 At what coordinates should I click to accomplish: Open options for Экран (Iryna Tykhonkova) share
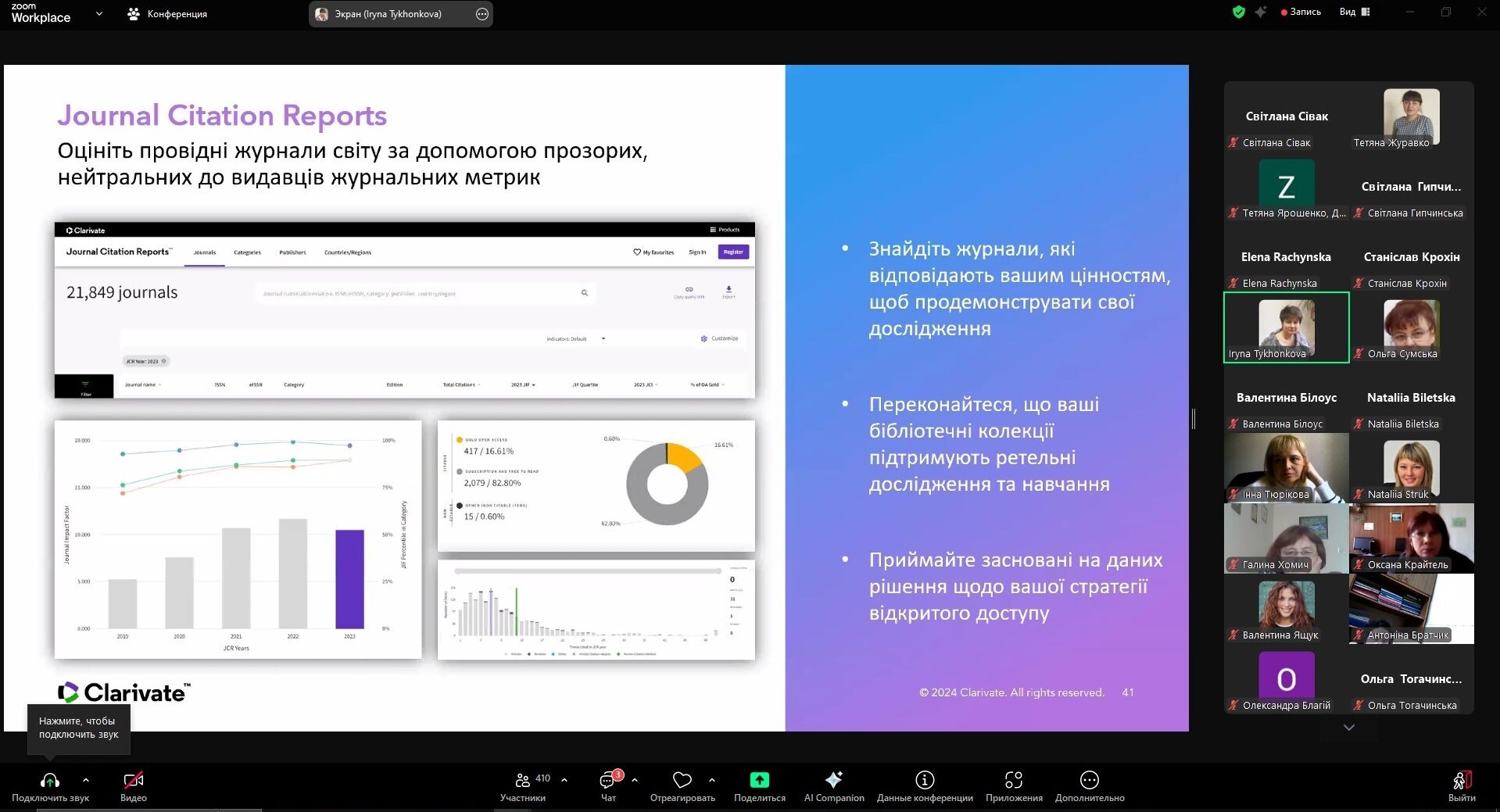click(x=482, y=14)
